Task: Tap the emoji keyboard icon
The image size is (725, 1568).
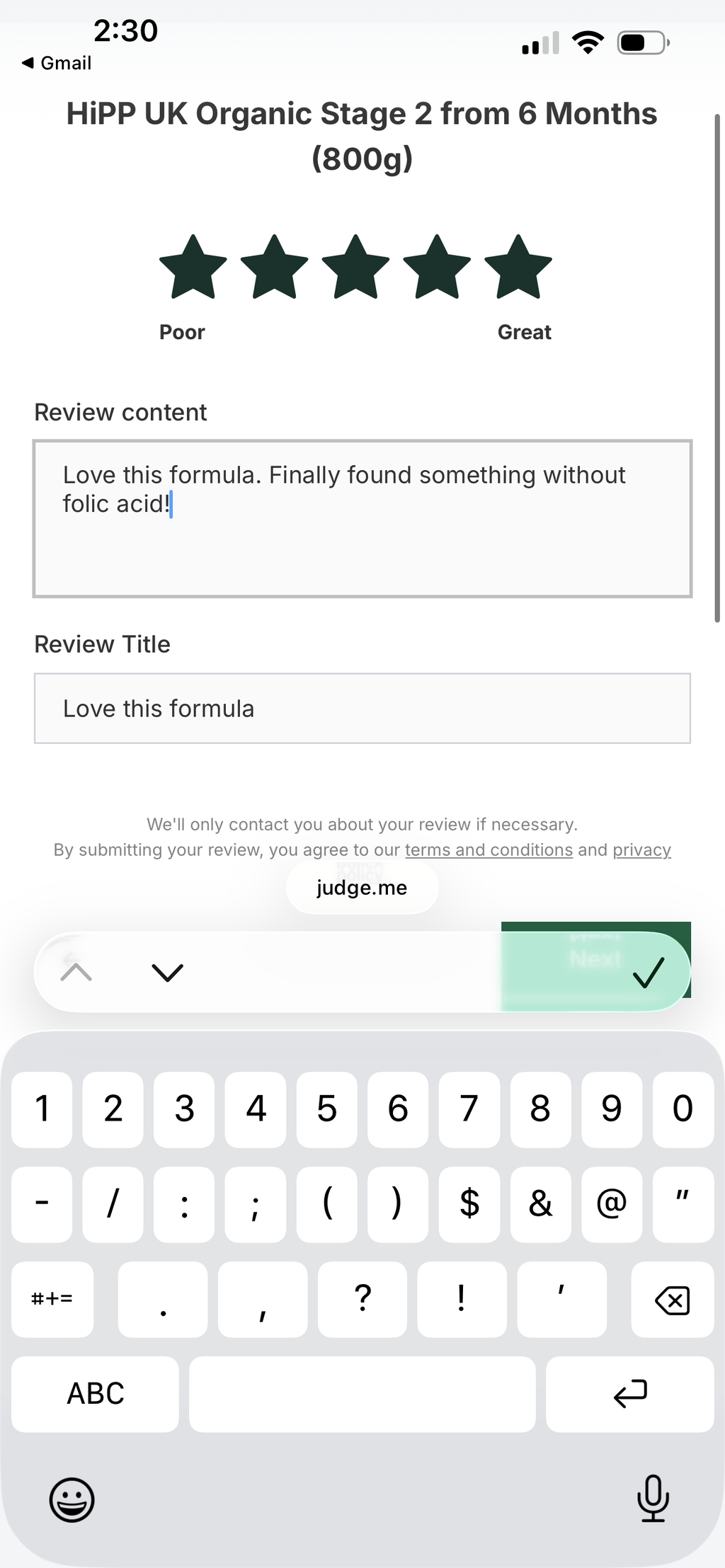Action: pos(72,1499)
